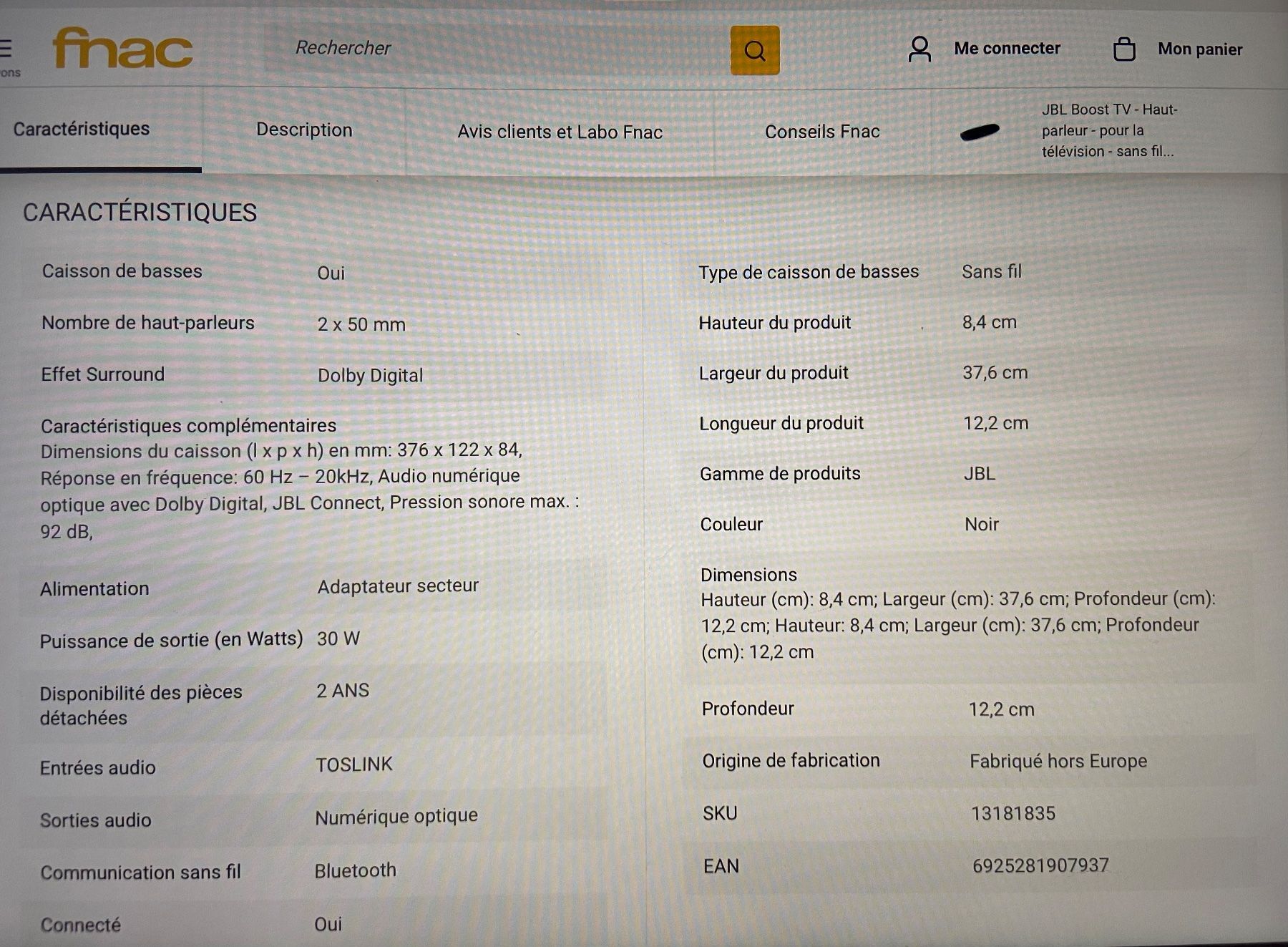Click the user account icon

(919, 49)
